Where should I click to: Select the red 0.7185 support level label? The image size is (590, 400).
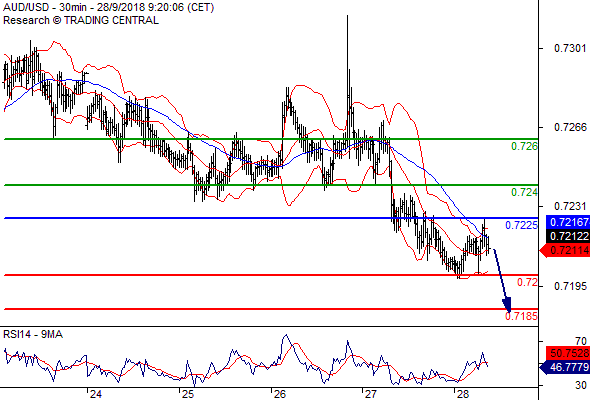(521, 316)
